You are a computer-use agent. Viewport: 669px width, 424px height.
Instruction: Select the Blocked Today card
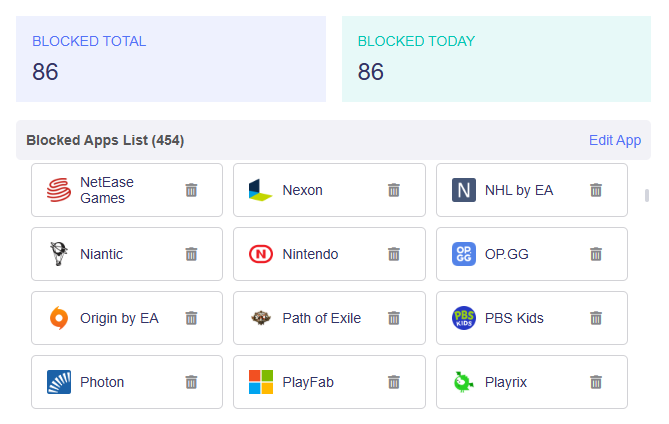click(x=496, y=58)
